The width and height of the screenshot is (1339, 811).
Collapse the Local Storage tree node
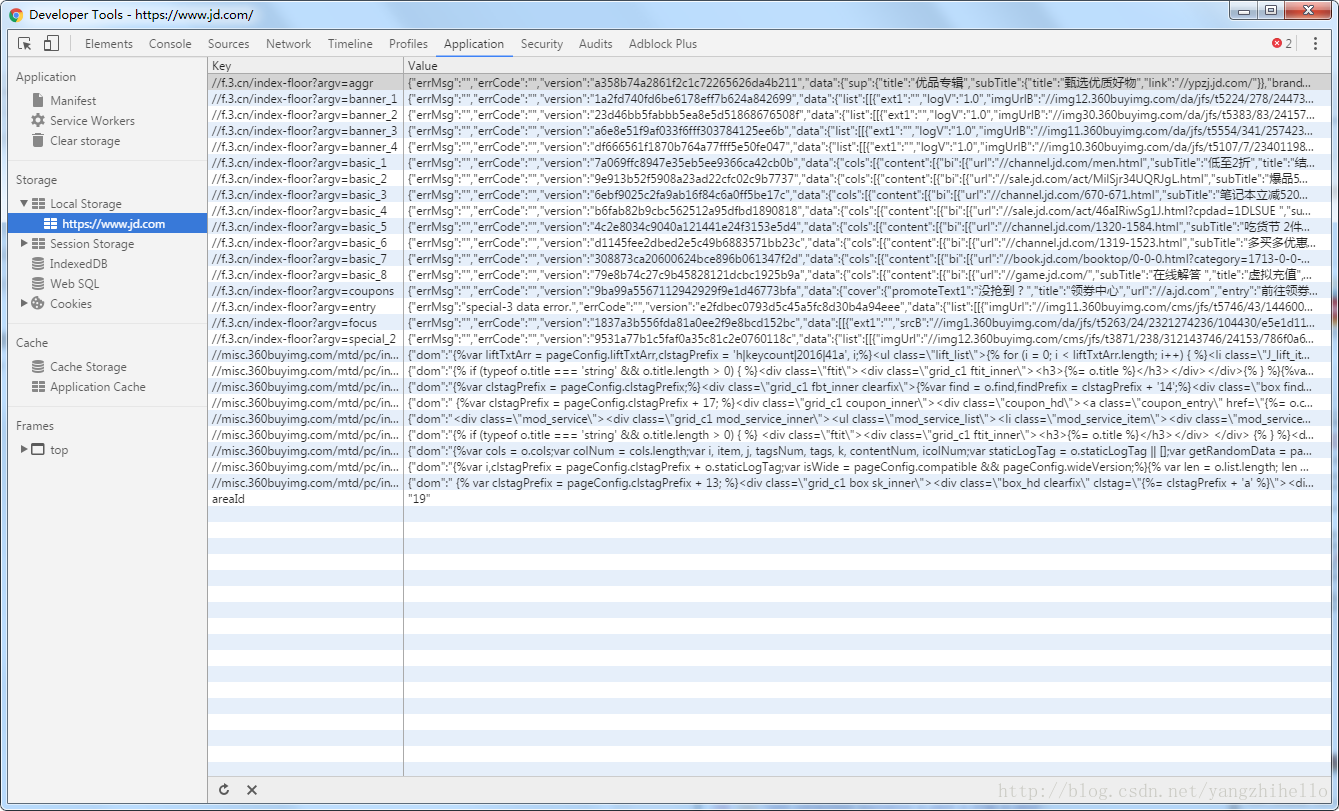tap(25, 204)
